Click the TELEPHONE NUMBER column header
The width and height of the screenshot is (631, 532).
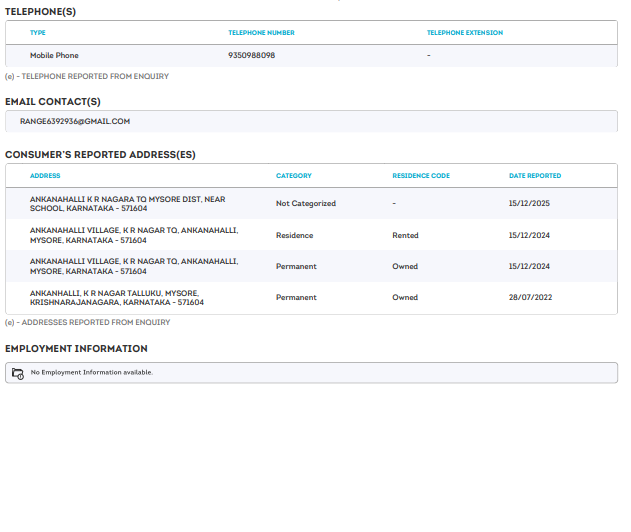[261, 33]
